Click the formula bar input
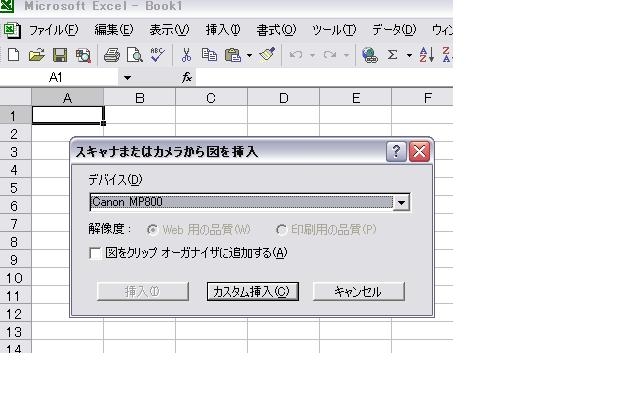Image resolution: width=640 pixels, height=400 pixels. coord(324,77)
